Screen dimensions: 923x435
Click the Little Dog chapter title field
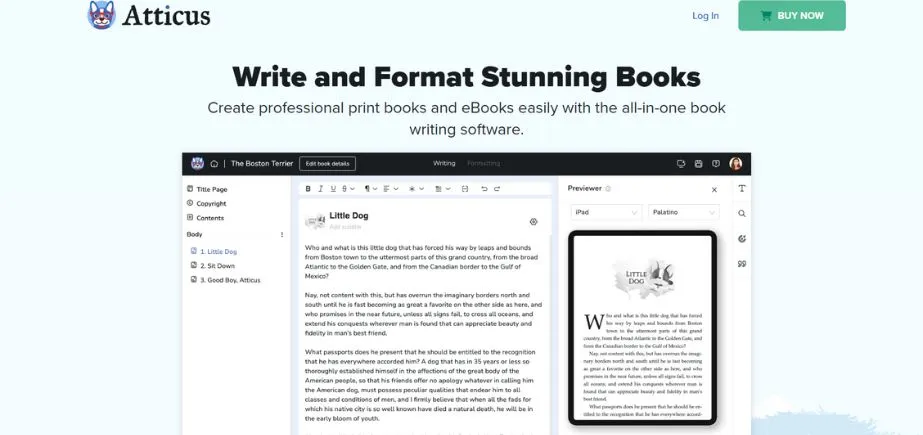(x=349, y=215)
